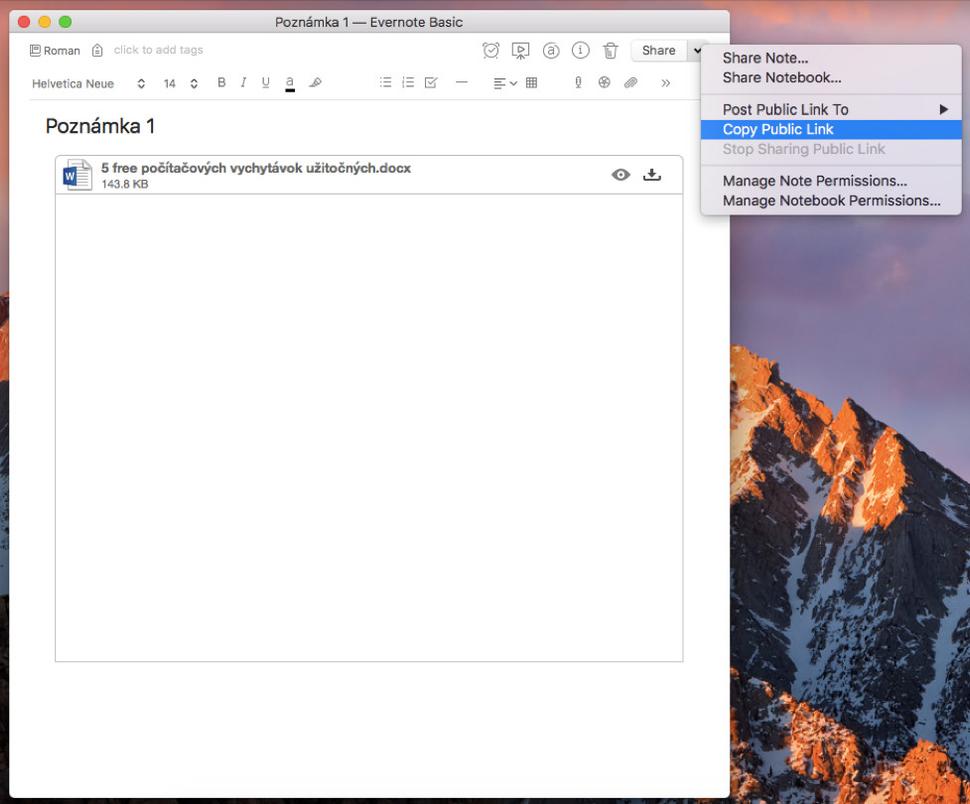Click the Word document file icon
This screenshot has height=804, width=970.
tap(77, 176)
